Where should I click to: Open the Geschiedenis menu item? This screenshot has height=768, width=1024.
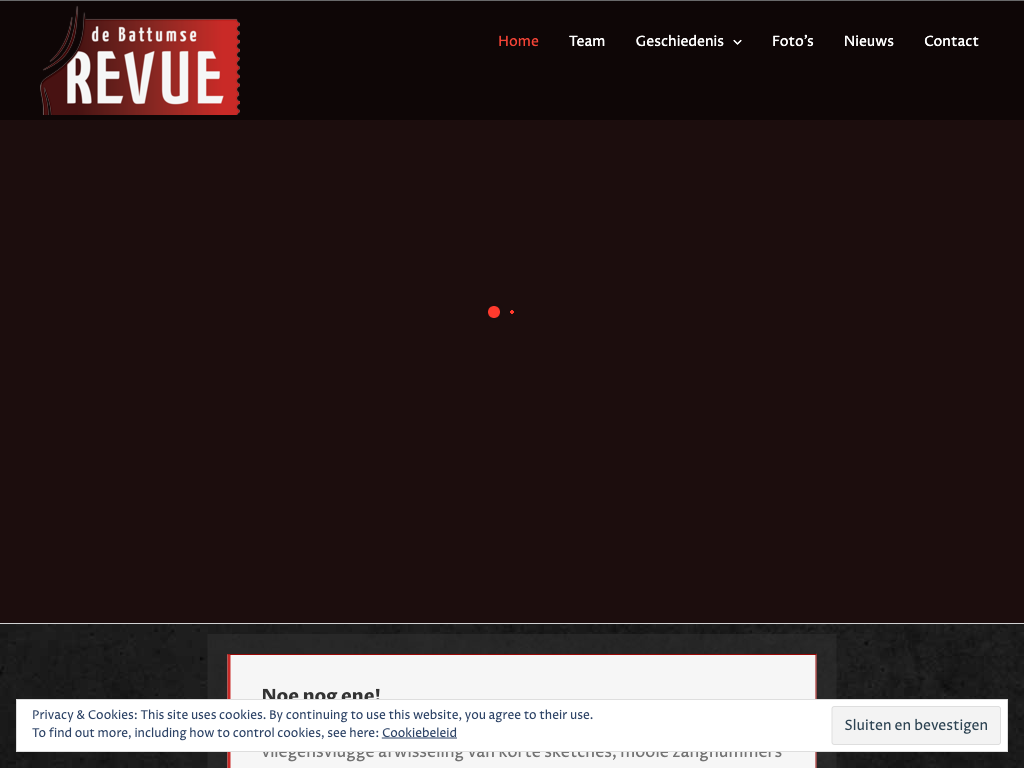(x=679, y=41)
